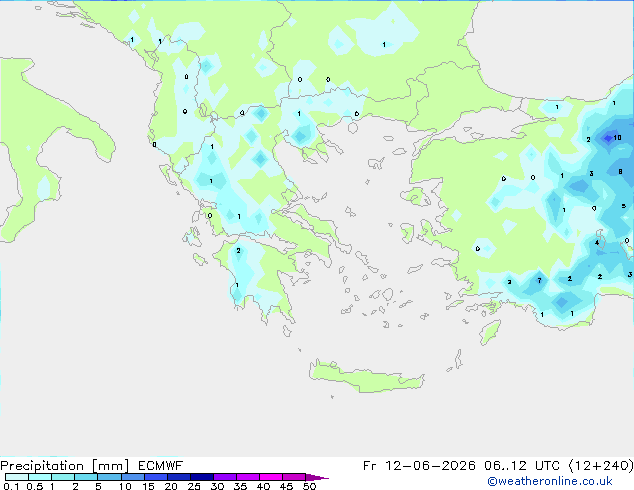Click the 0.5–1 mm legend color swatch

pos(40,477)
